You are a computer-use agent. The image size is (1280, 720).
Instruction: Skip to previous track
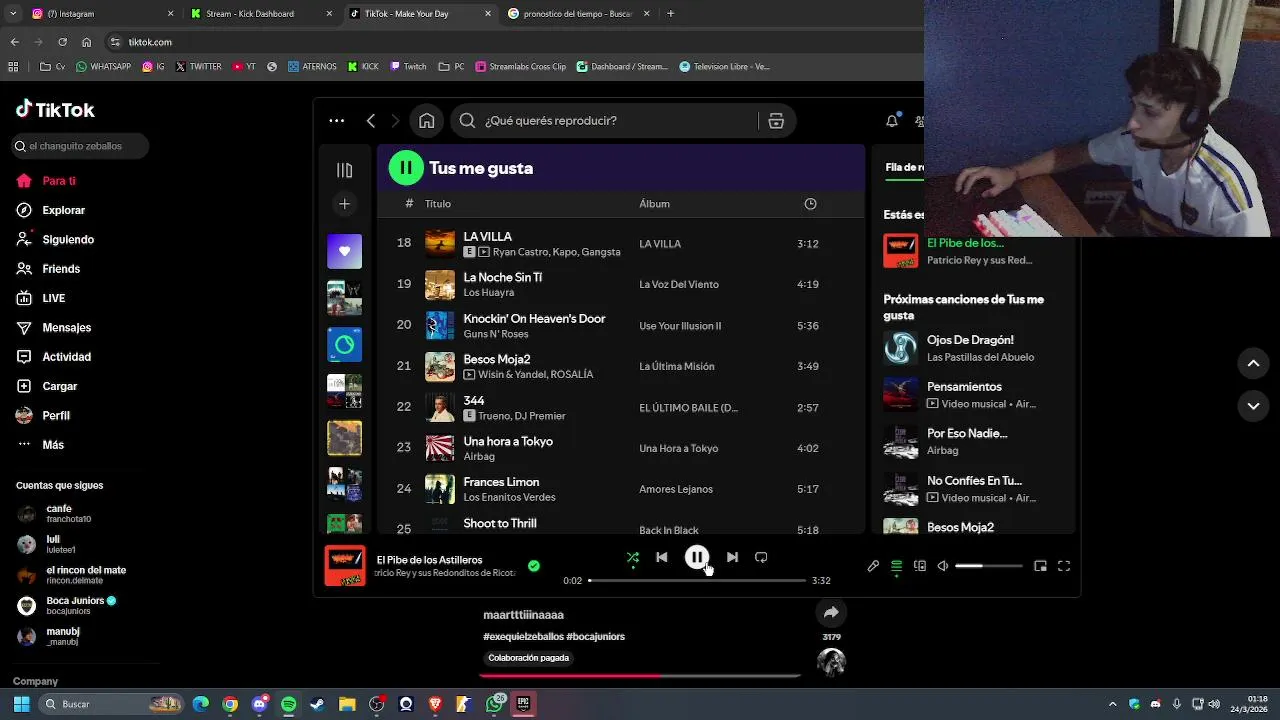[x=662, y=557]
